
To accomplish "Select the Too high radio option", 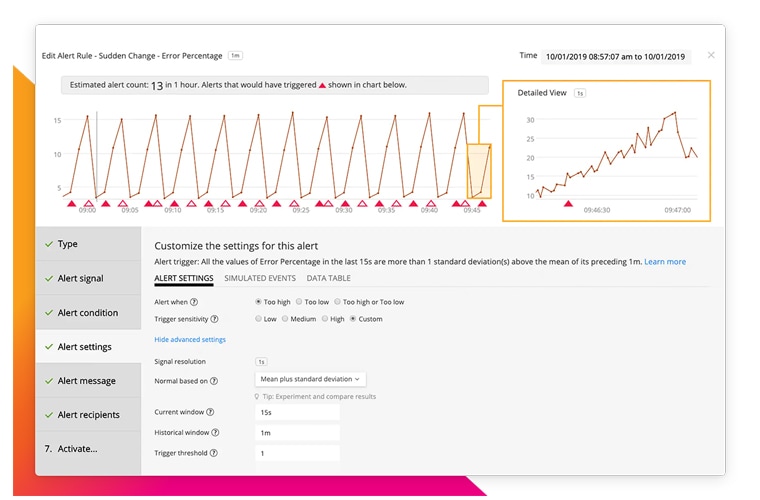I will (x=273, y=302).
